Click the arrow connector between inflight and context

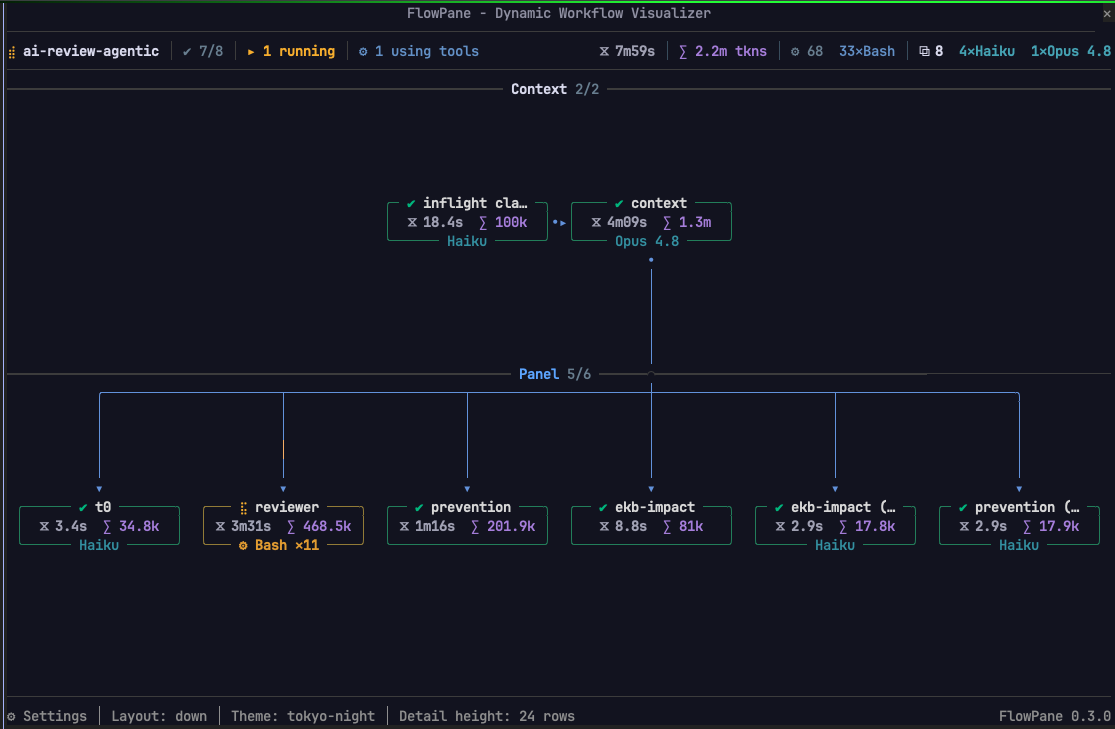(x=560, y=223)
